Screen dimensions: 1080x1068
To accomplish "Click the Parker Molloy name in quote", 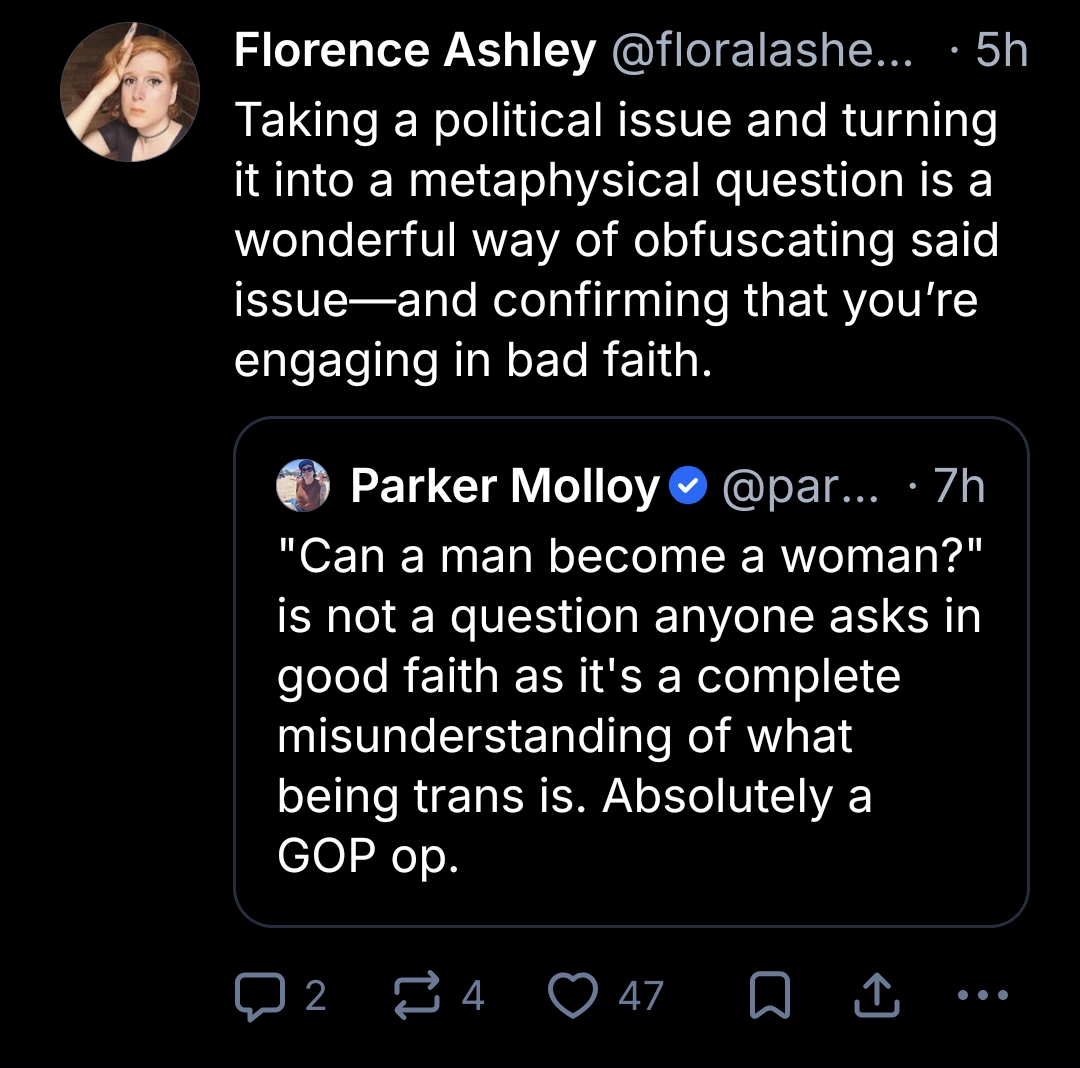I will (505, 486).
